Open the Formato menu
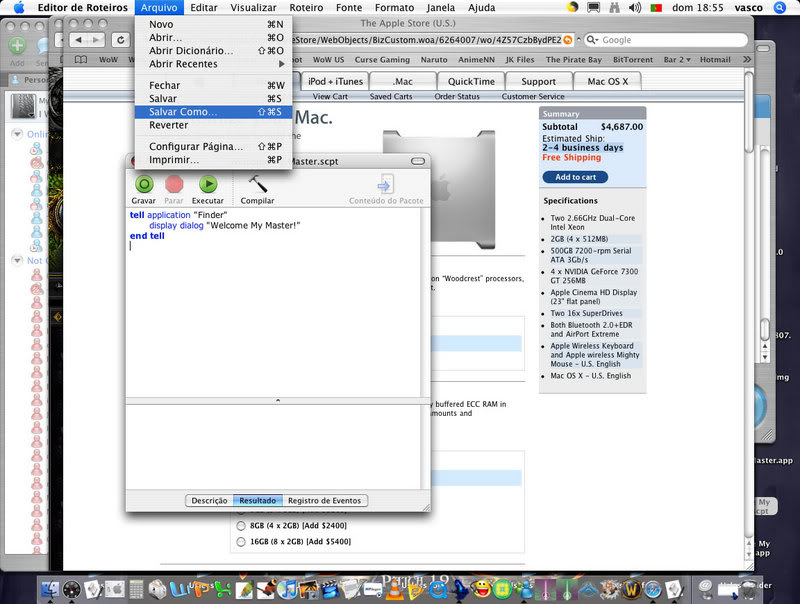The image size is (800, 604). point(394,8)
